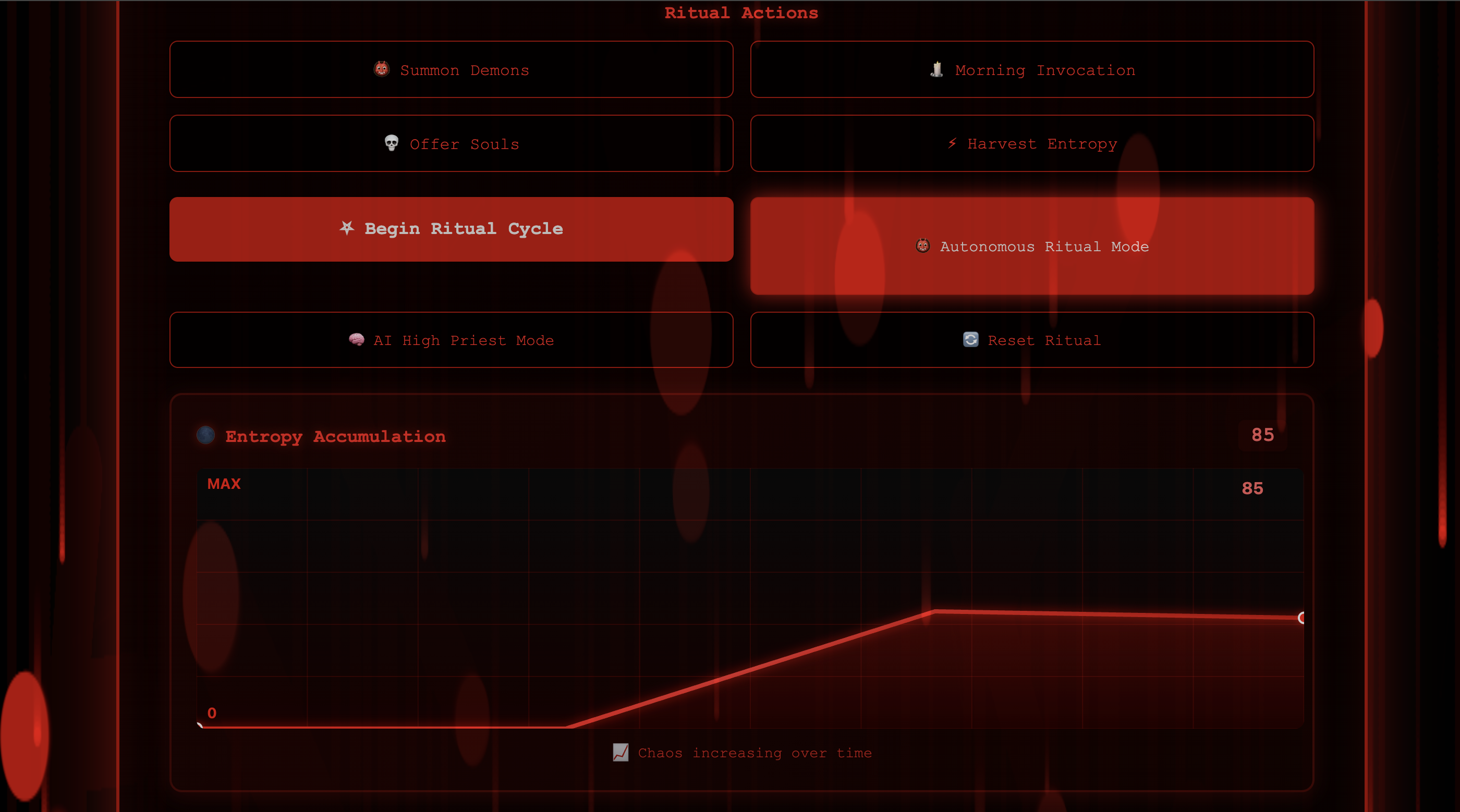Click the refresh arrows icon on Reset Ritual

click(x=970, y=339)
